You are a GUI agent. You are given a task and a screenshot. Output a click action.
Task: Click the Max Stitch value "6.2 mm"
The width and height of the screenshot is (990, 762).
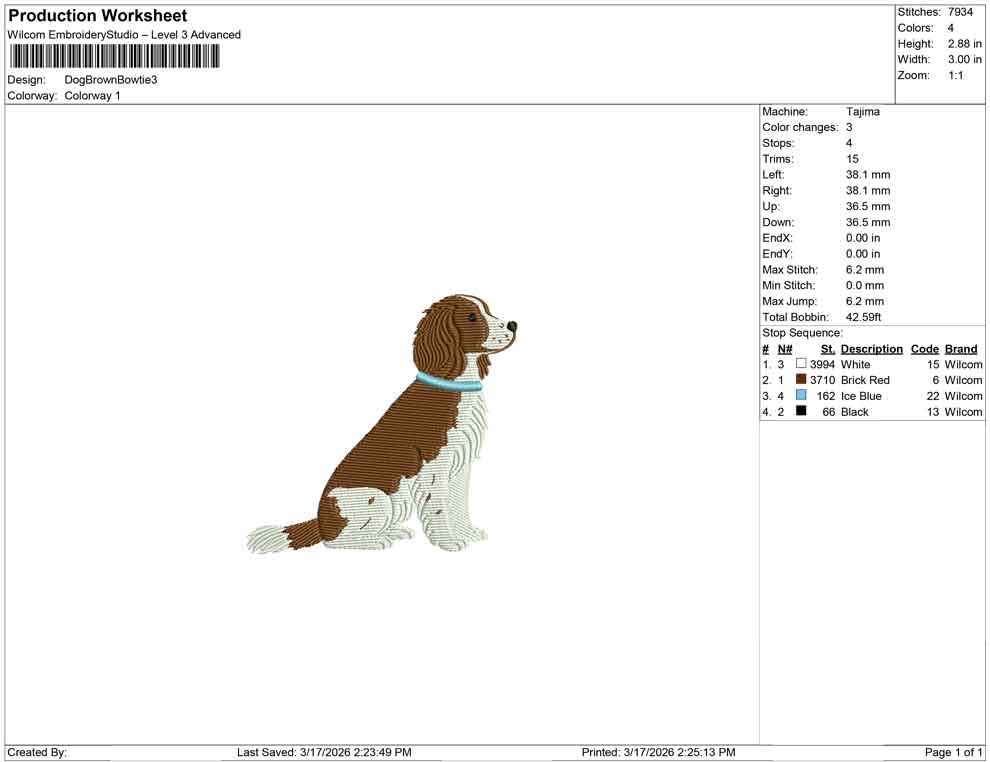865,270
